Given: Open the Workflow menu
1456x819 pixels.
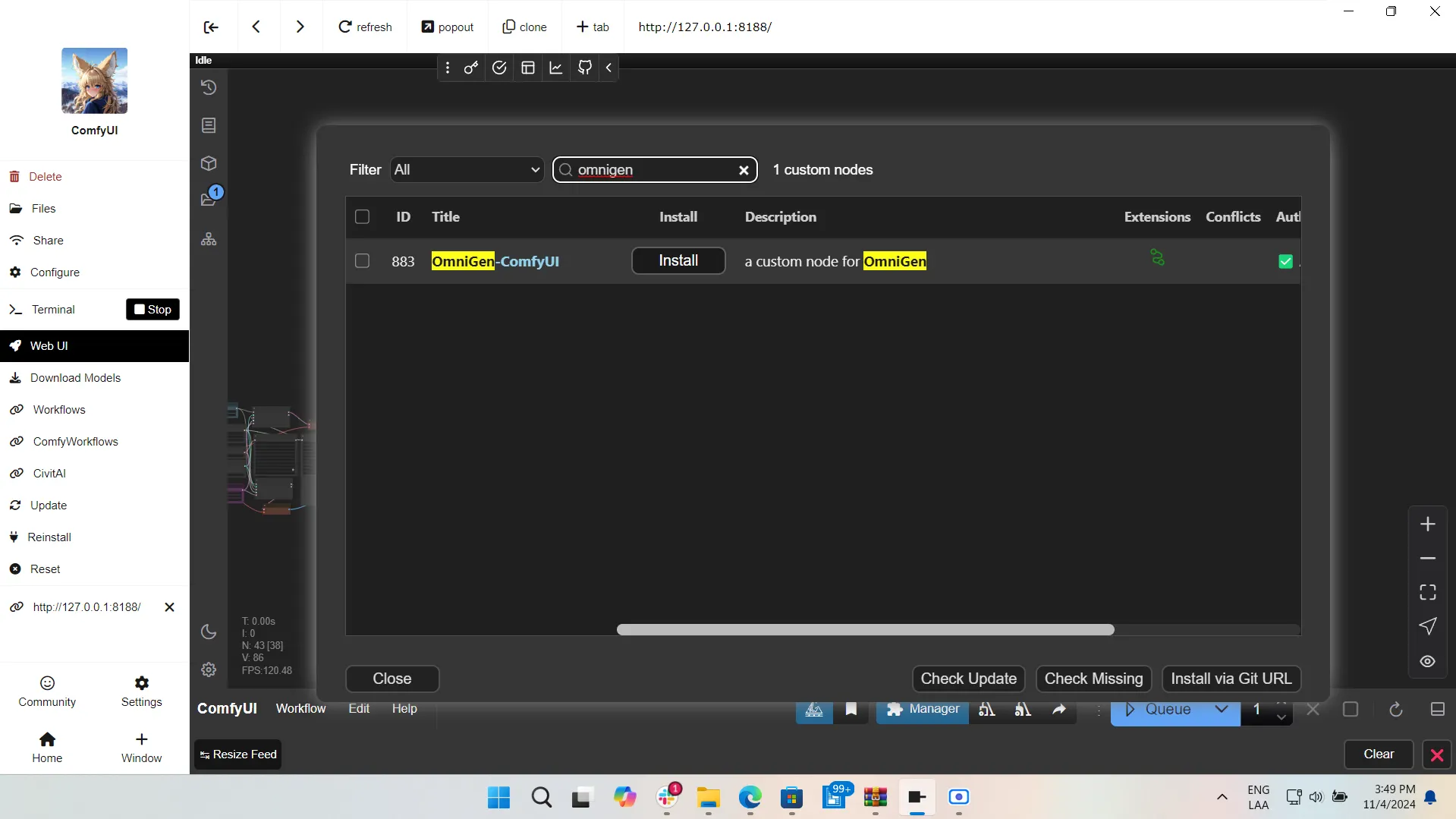Looking at the screenshot, I should (300, 708).
